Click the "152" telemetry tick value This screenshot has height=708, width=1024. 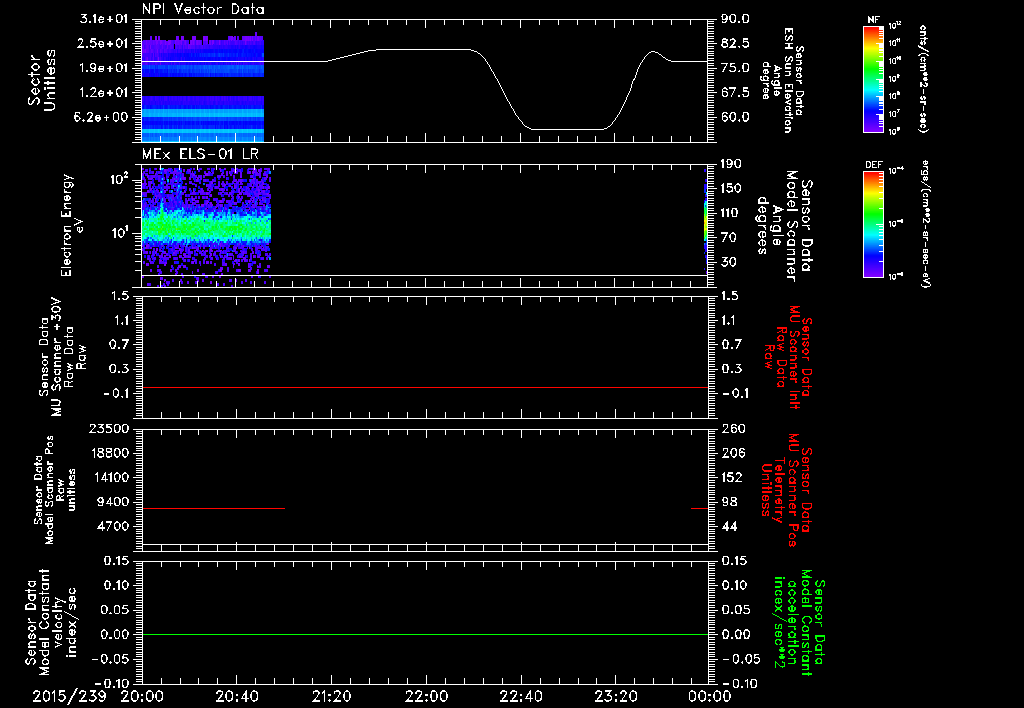[732, 477]
